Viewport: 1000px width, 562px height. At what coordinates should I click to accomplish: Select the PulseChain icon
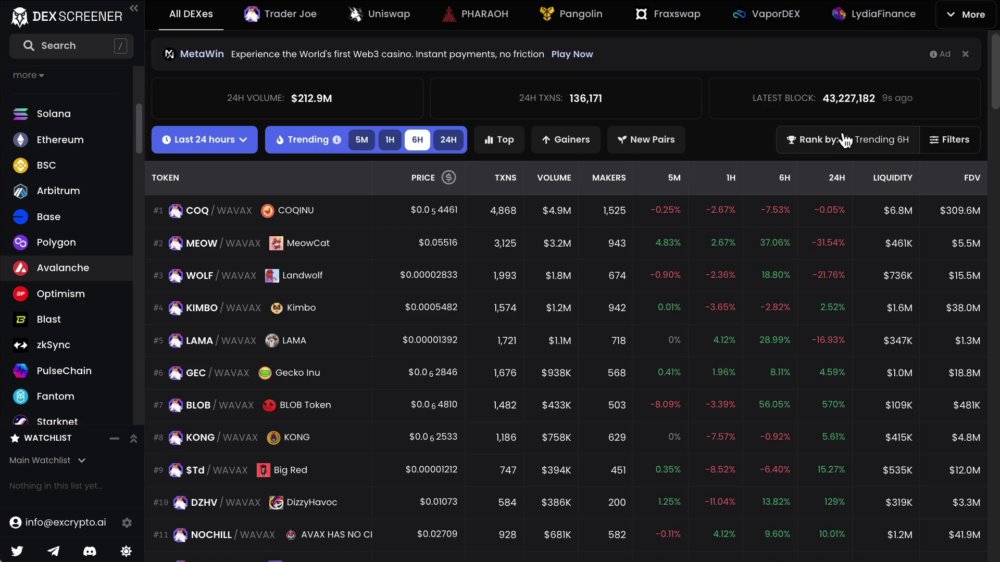[20, 371]
